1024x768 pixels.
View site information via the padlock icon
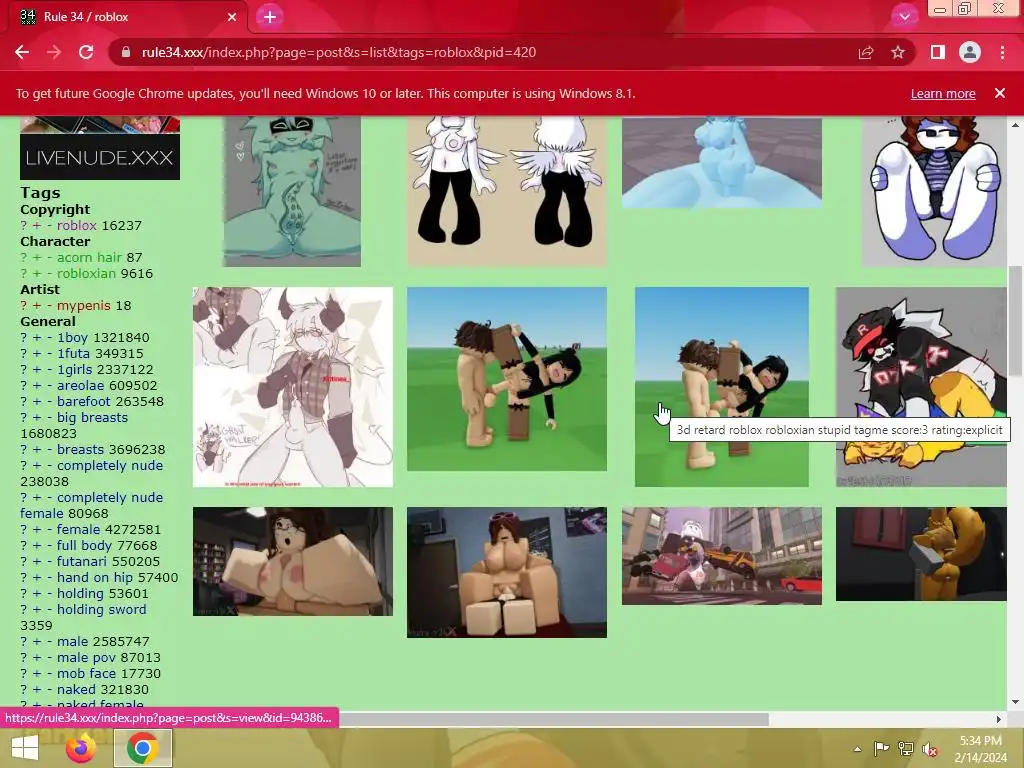pos(126,52)
